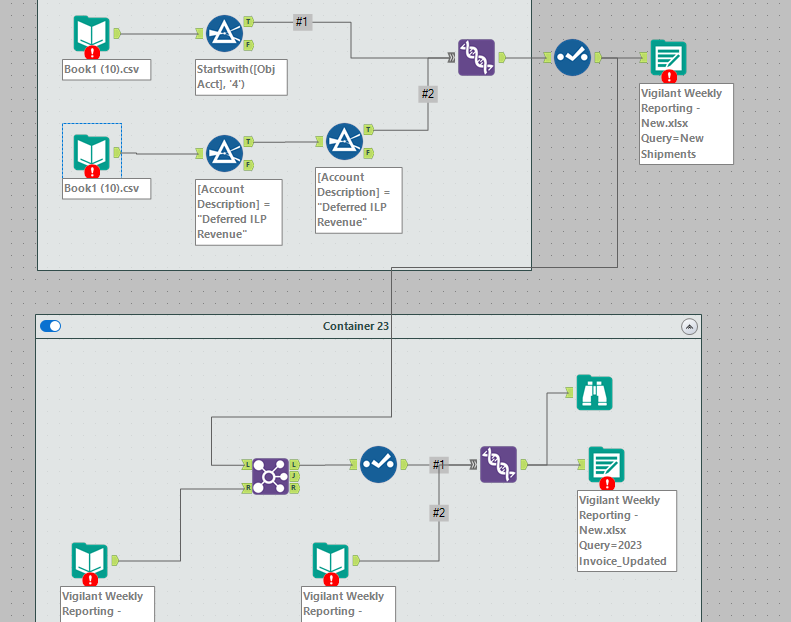This screenshot has width=791, height=622.
Task: Click the L output anchor of Join tool
Action: 295,464
